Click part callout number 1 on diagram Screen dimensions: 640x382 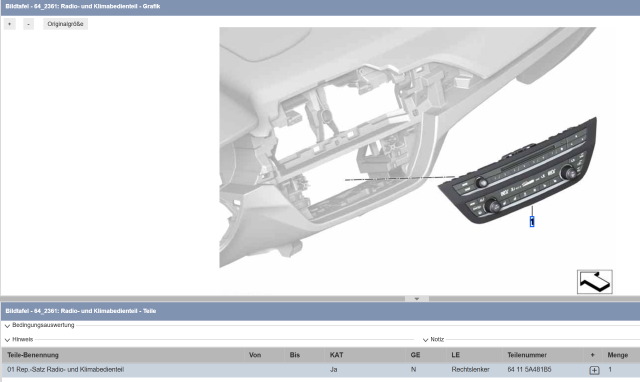click(532, 222)
